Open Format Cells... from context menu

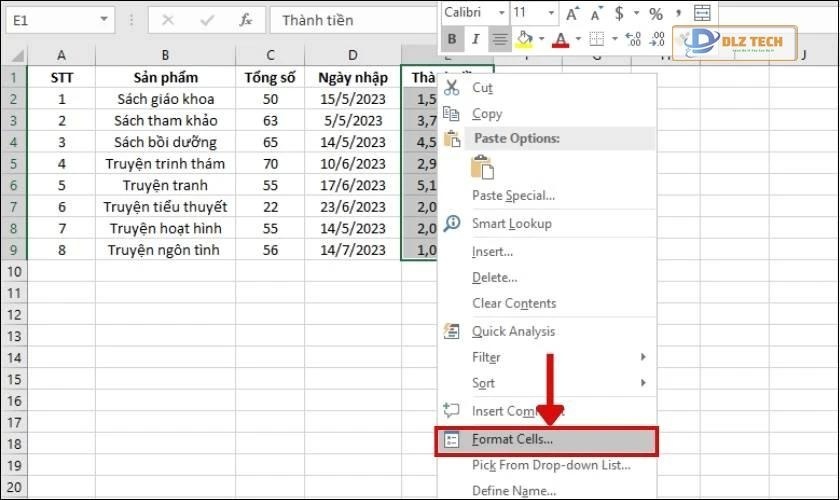coord(546,441)
